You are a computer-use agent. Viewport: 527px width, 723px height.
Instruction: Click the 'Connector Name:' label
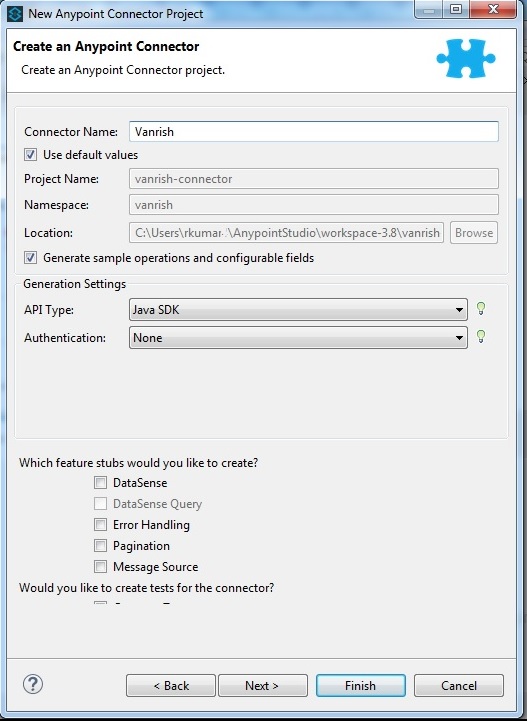pyautogui.click(x=71, y=132)
